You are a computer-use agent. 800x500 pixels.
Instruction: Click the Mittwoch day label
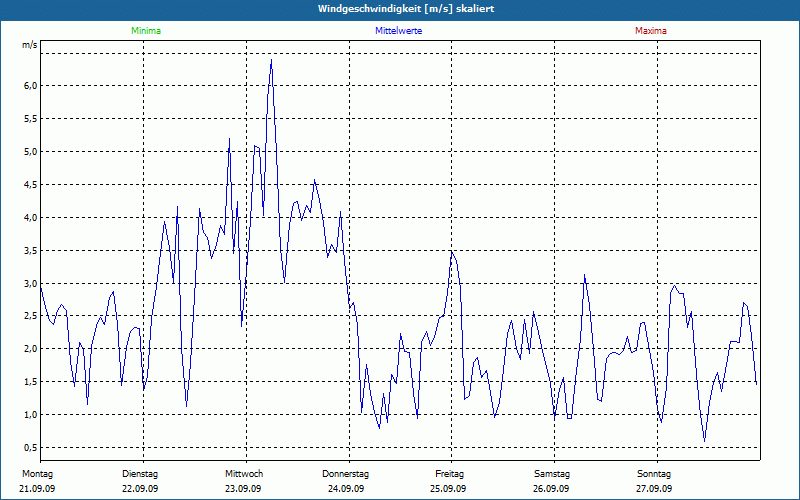[244, 474]
